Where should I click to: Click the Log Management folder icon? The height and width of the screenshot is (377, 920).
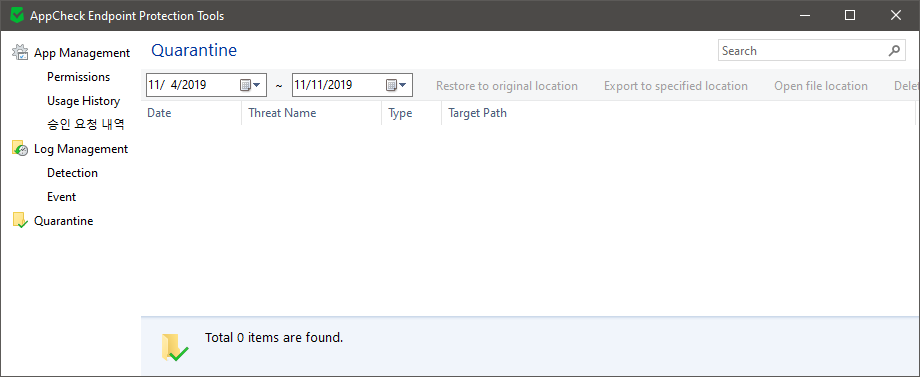pos(20,149)
